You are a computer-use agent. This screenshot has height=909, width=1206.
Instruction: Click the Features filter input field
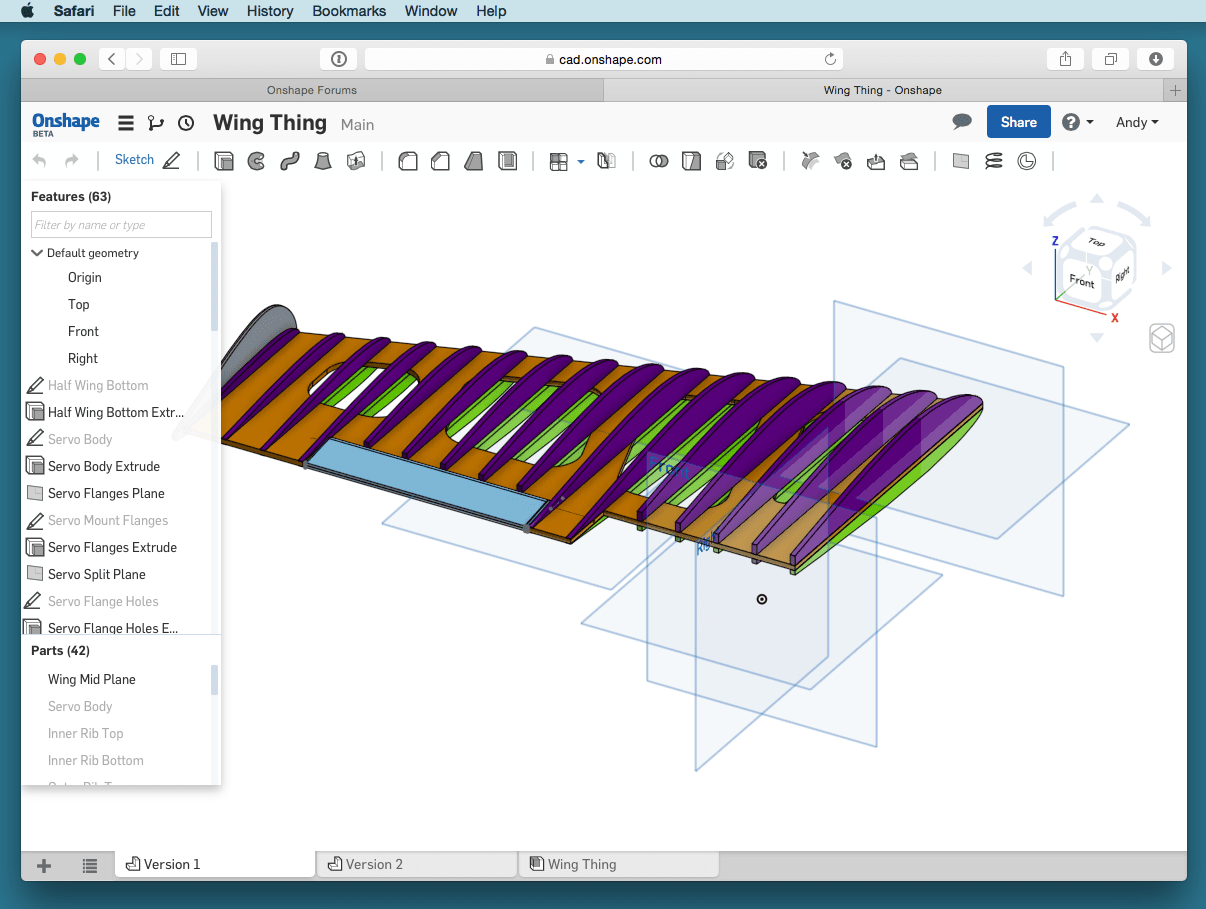coord(120,224)
